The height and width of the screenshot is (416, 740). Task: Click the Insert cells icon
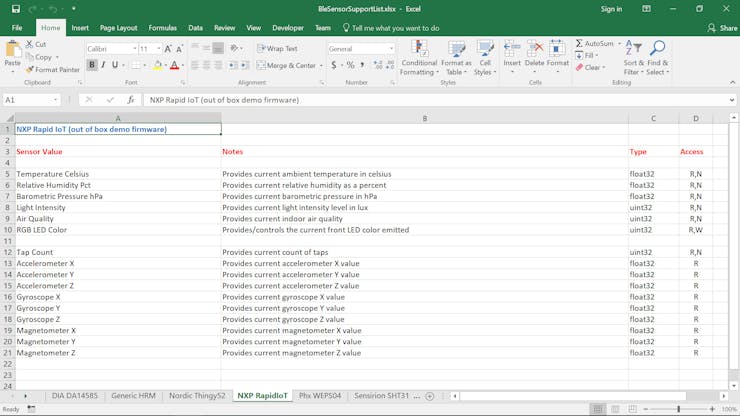click(x=512, y=48)
